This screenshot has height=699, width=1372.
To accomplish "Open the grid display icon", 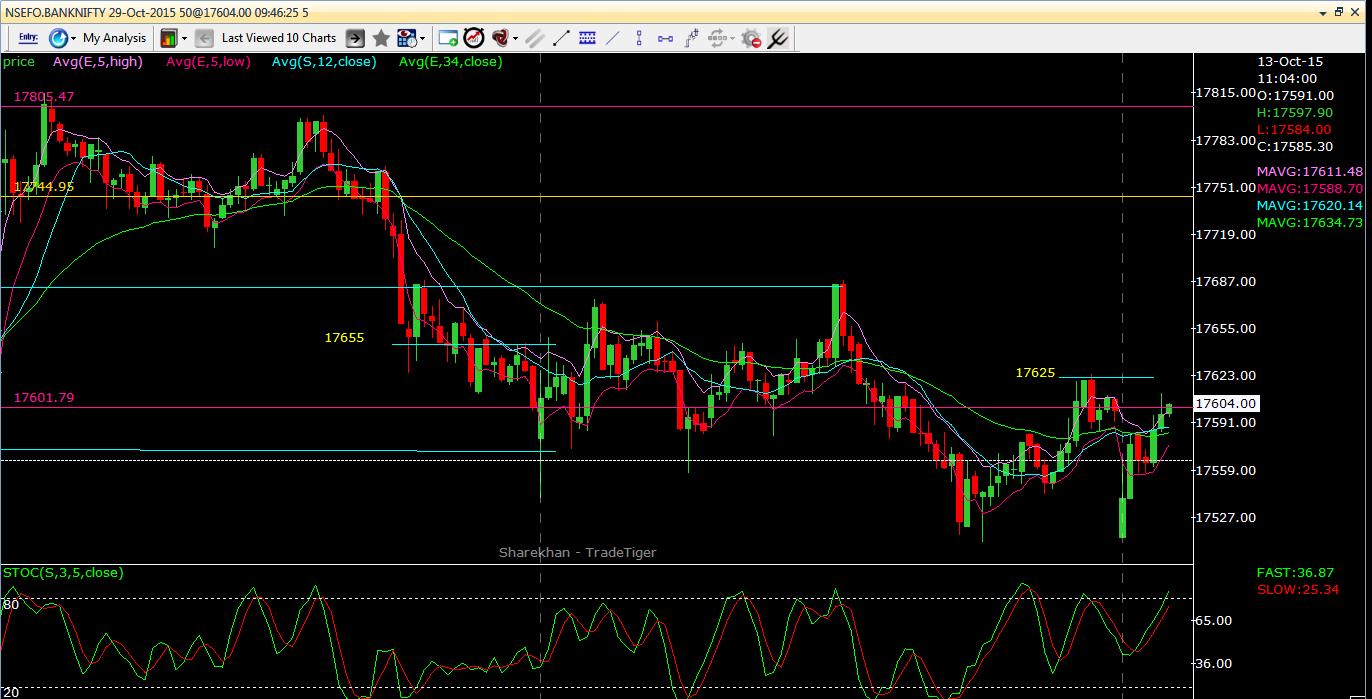I will pos(589,40).
